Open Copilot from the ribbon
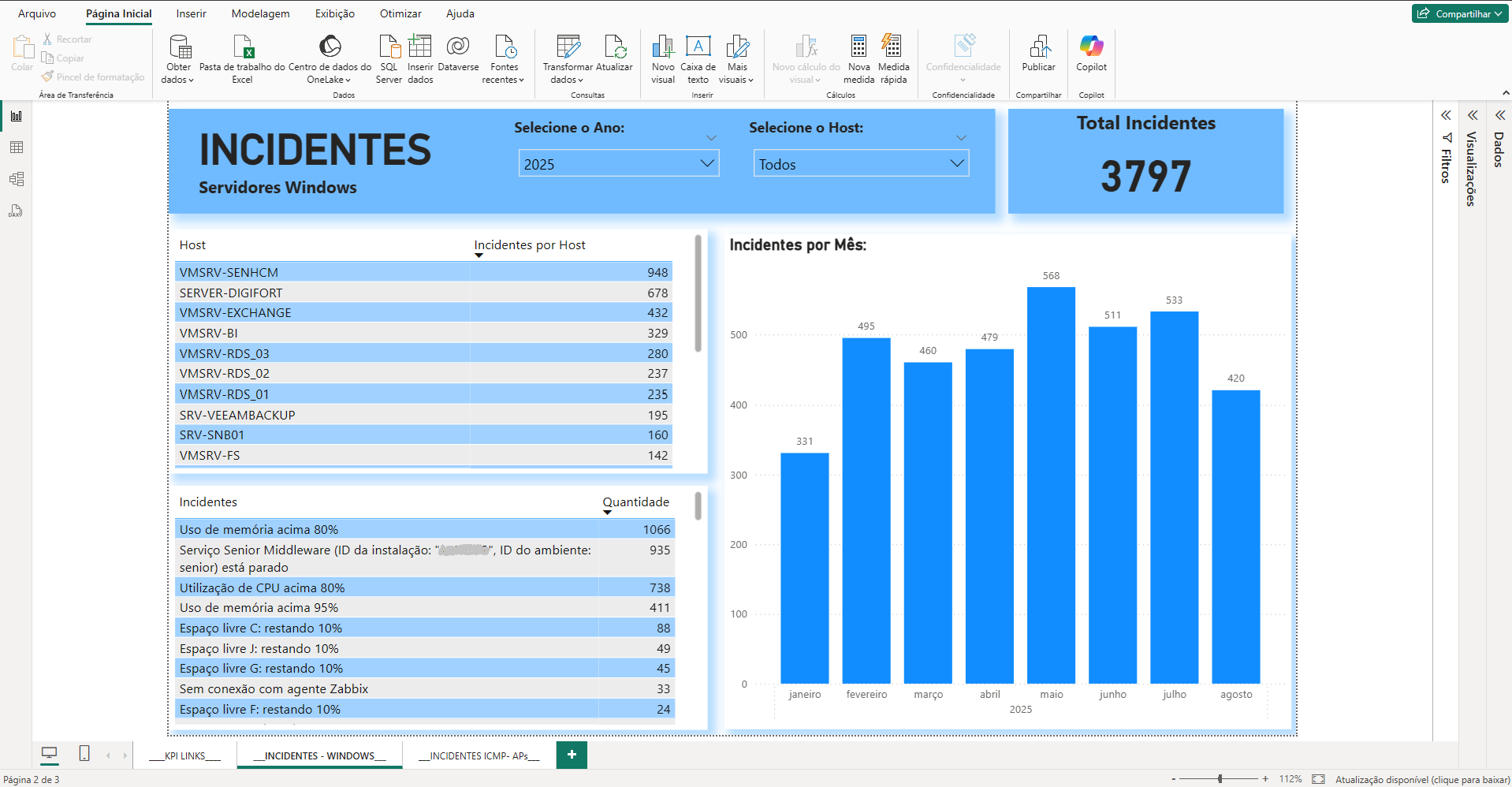This screenshot has width=1512, height=787. [1091, 55]
